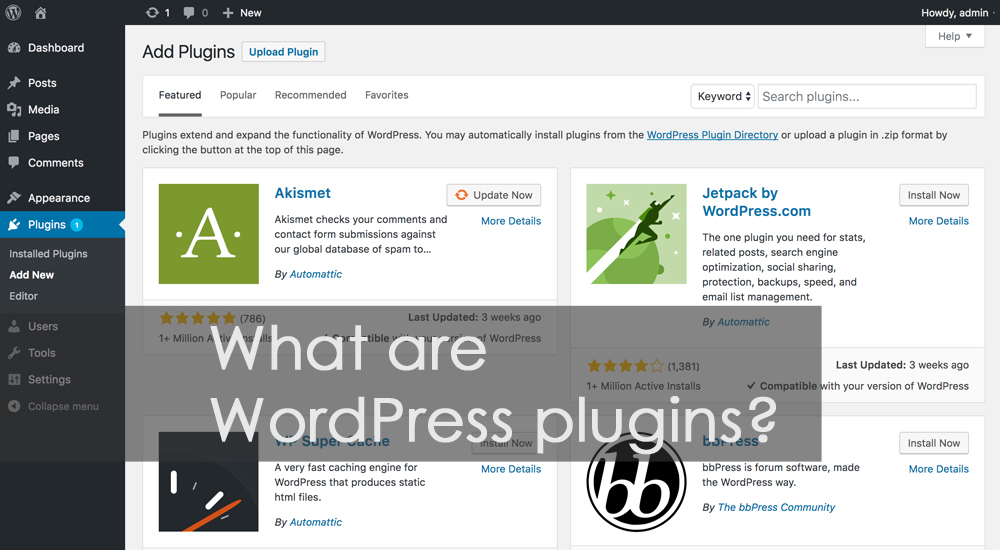Open Installed Plugins submenu

pos(48,254)
